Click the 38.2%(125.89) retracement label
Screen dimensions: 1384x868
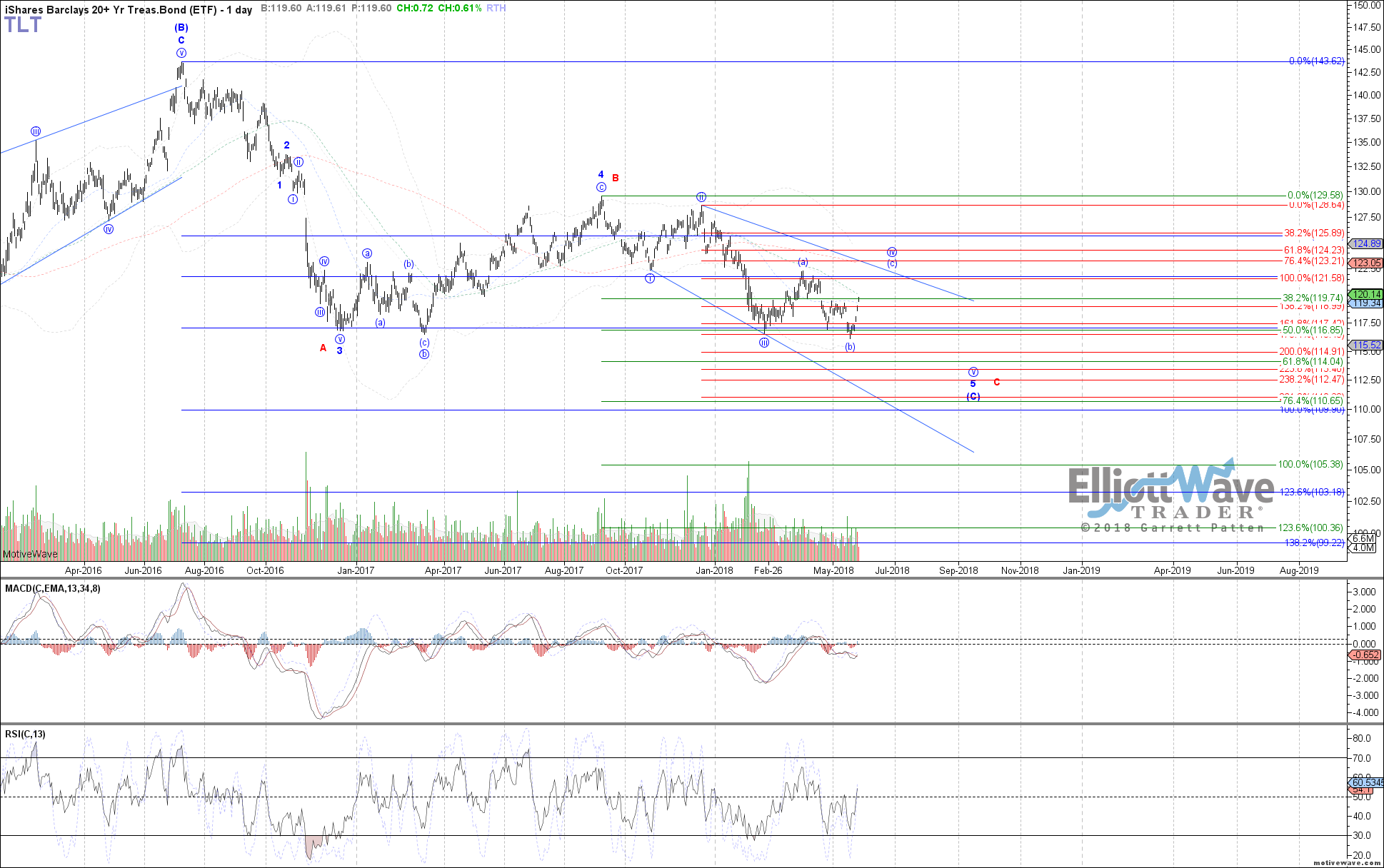pos(1314,233)
